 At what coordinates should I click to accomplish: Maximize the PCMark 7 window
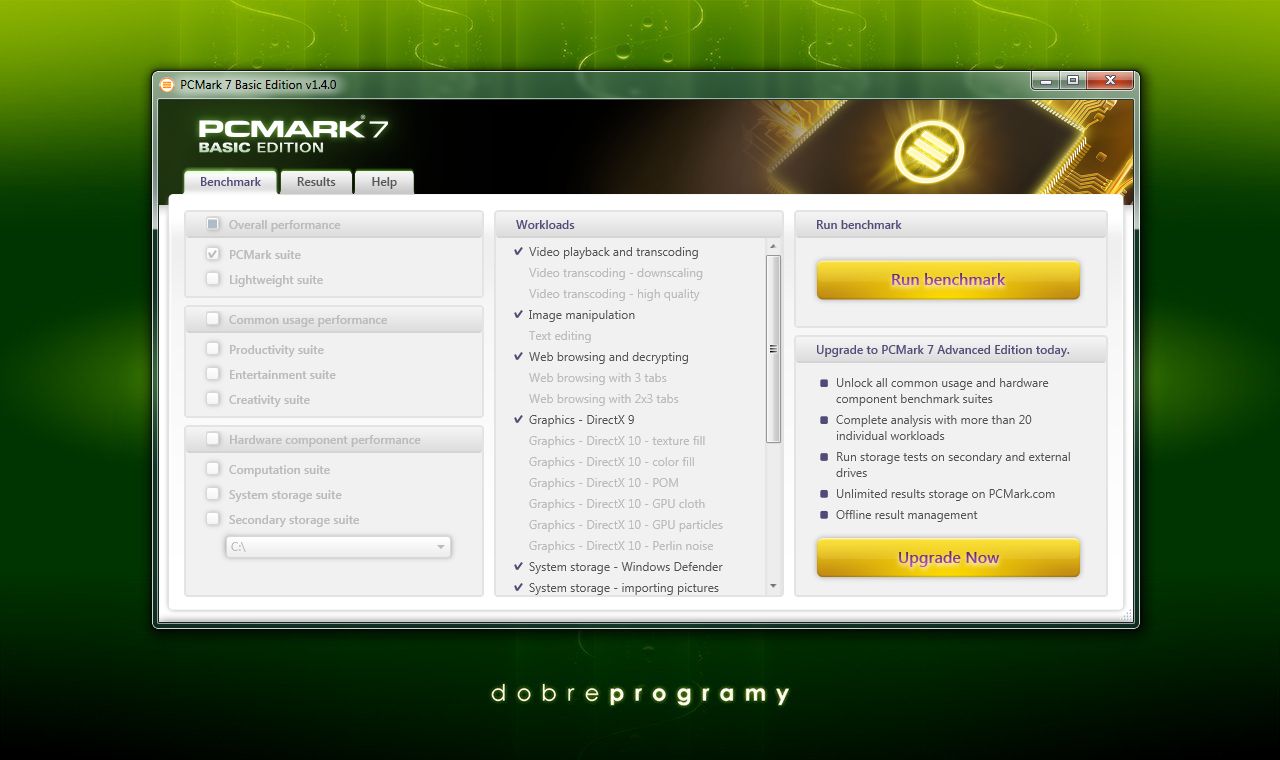tap(1072, 80)
